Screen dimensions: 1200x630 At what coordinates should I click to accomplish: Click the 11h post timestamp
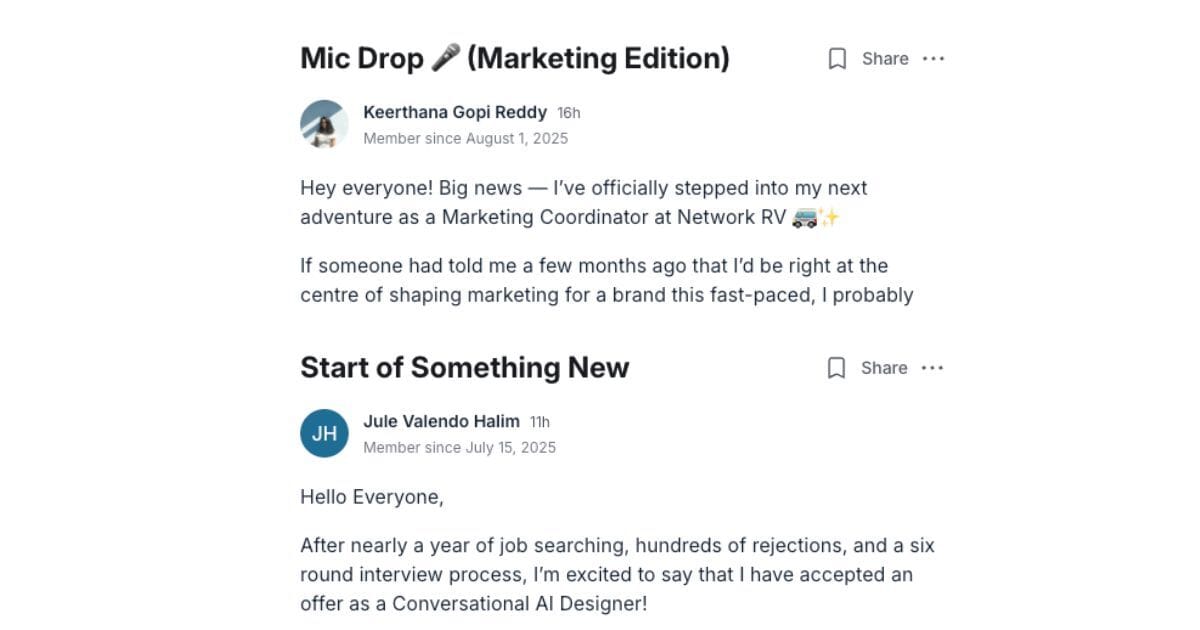pyautogui.click(x=540, y=422)
